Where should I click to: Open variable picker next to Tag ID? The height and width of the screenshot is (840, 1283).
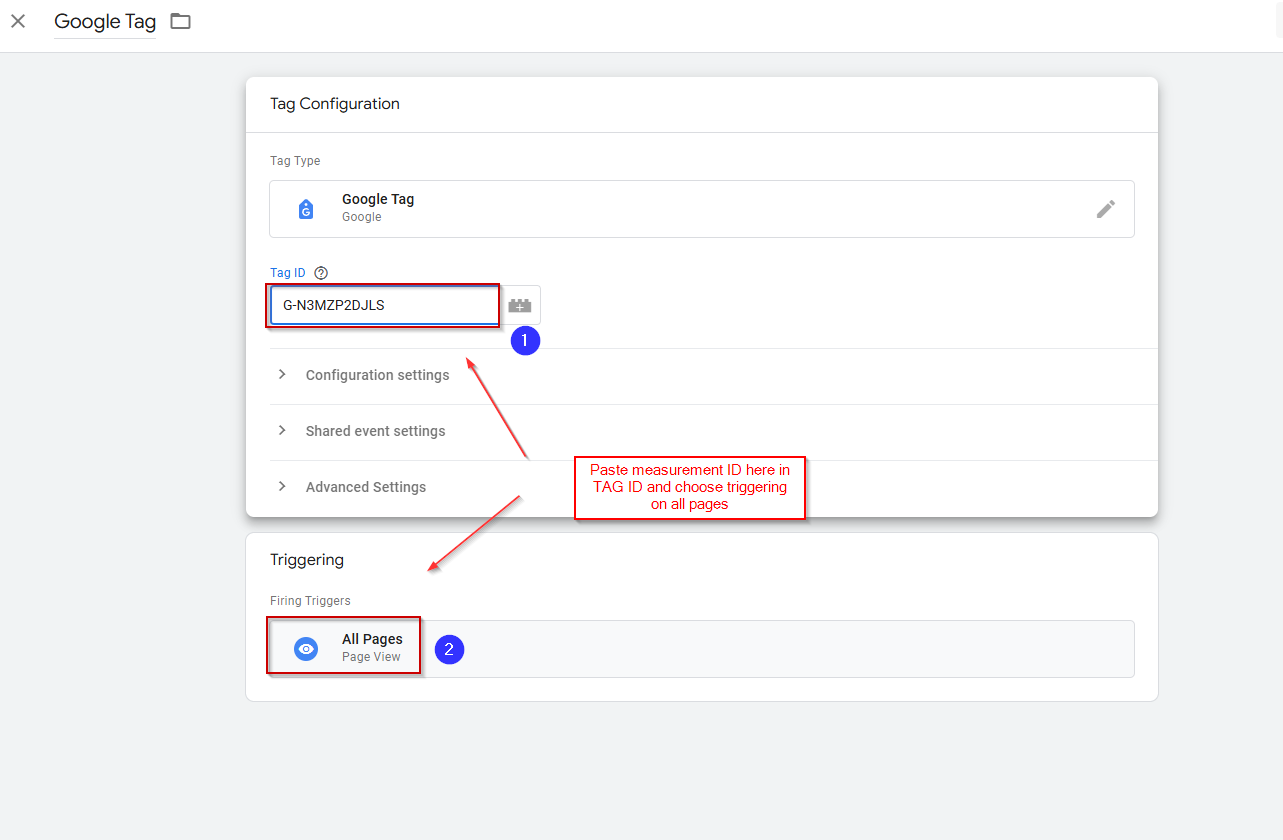point(520,305)
